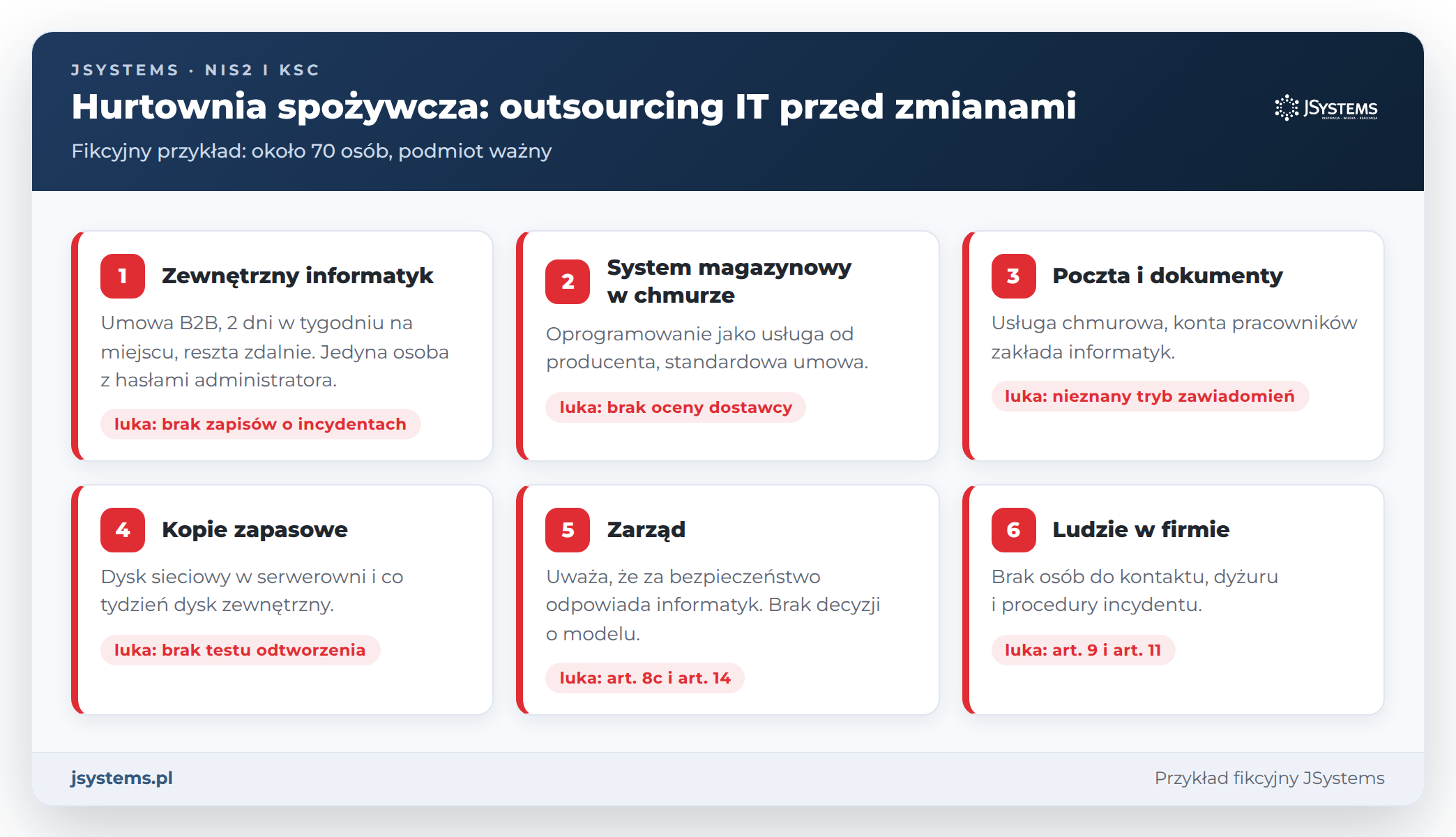Click the text "Uważa, że za bezpieczeństwo odpowiada informatyk"
Screen dimensions: 1456x837
pyautogui.click(x=683, y=591)
